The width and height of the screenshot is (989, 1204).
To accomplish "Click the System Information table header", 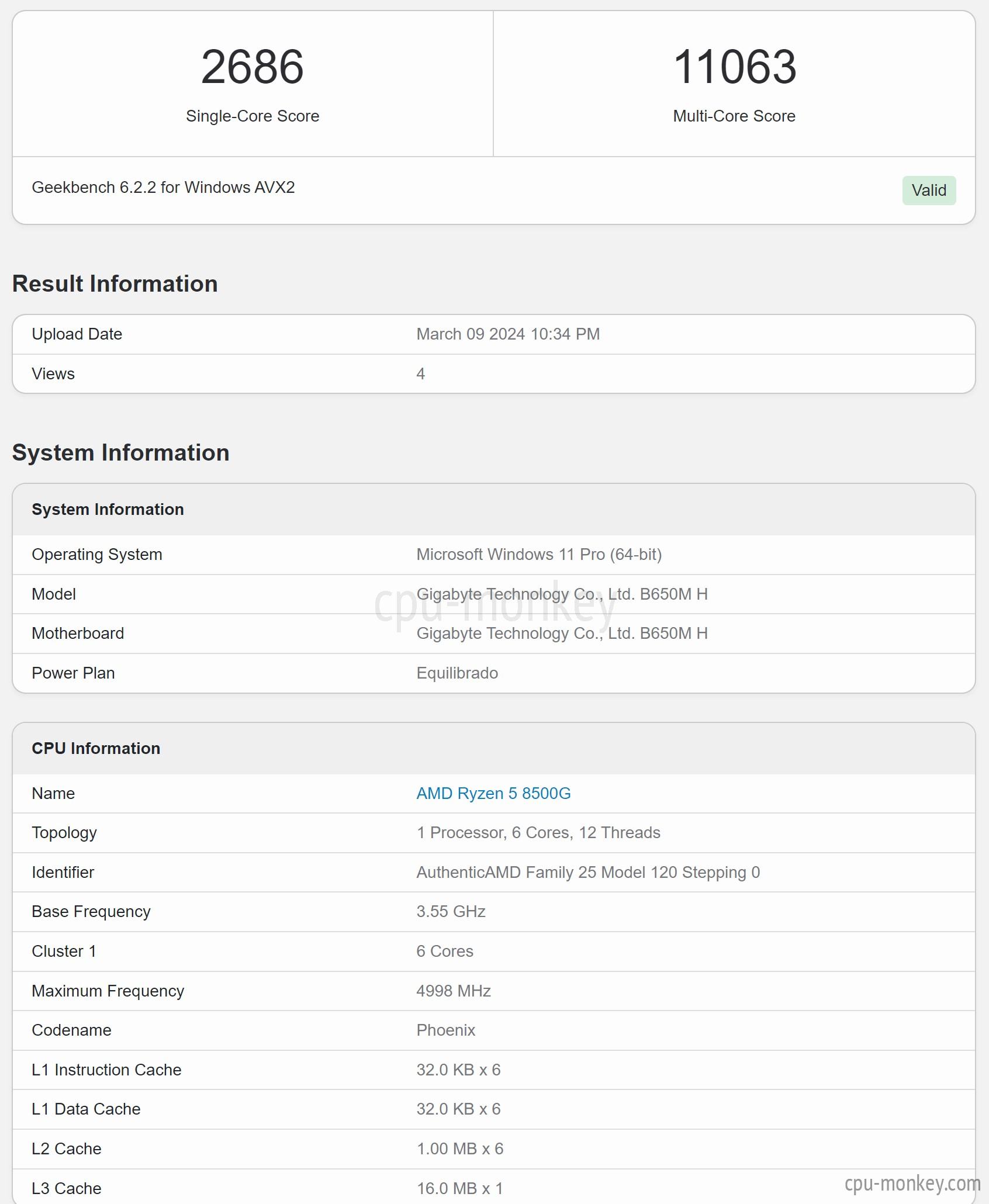I will coord(494,510).
